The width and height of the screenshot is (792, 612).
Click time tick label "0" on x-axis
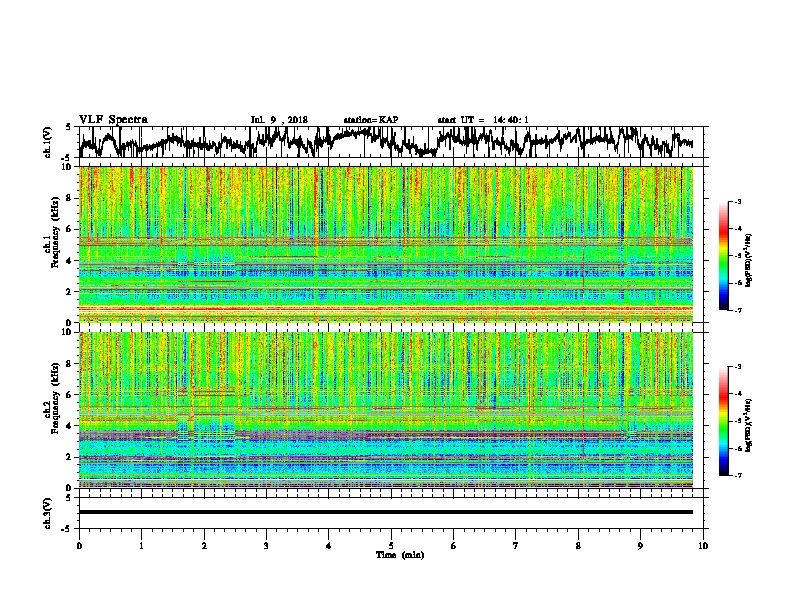point(79,546)
